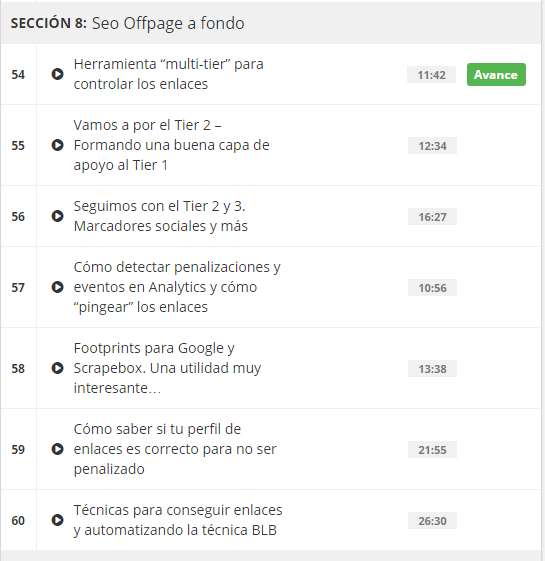545x561 pixels.
Task: Click the play icon for lesson 59
Action: (57, 449)
